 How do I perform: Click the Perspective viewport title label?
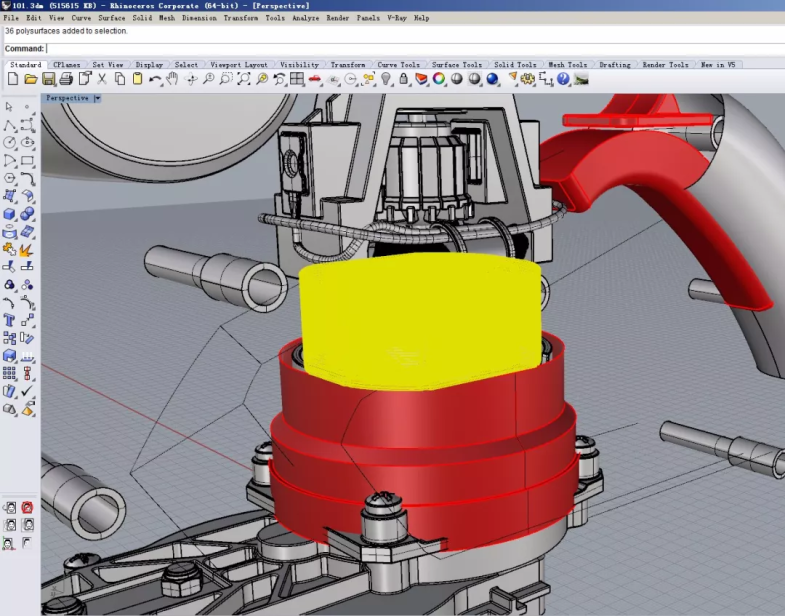pyautogui.click(x=67, y=98)
